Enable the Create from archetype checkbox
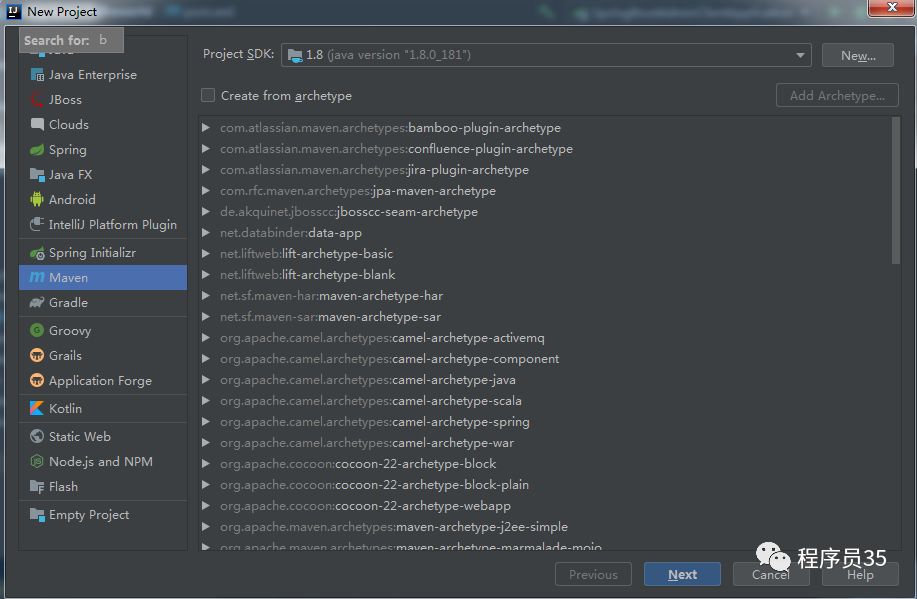The width and height of the screenshot is (917, 599). (208, 95)
